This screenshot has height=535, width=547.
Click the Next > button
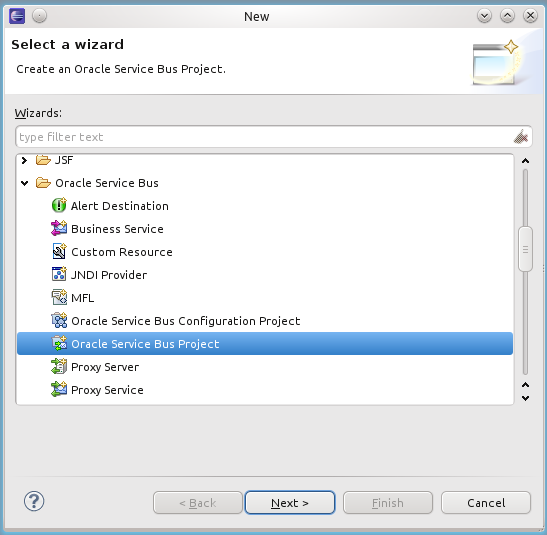(x=290, y=503)
